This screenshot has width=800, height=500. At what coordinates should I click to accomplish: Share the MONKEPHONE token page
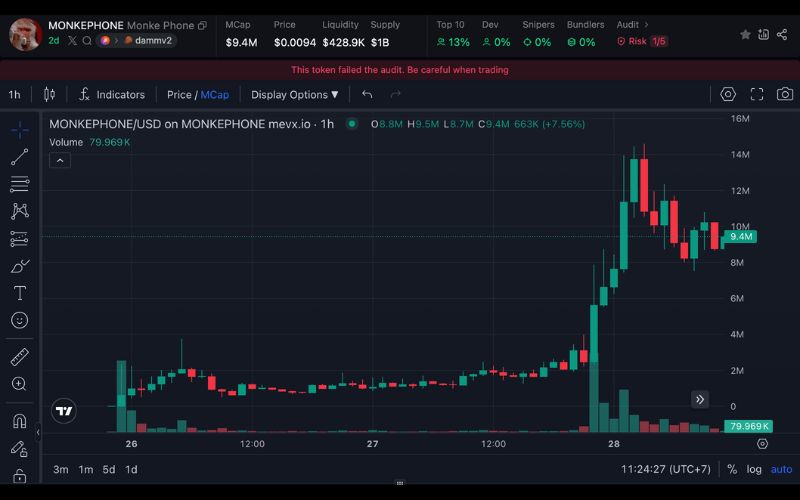tap(782, 34)
